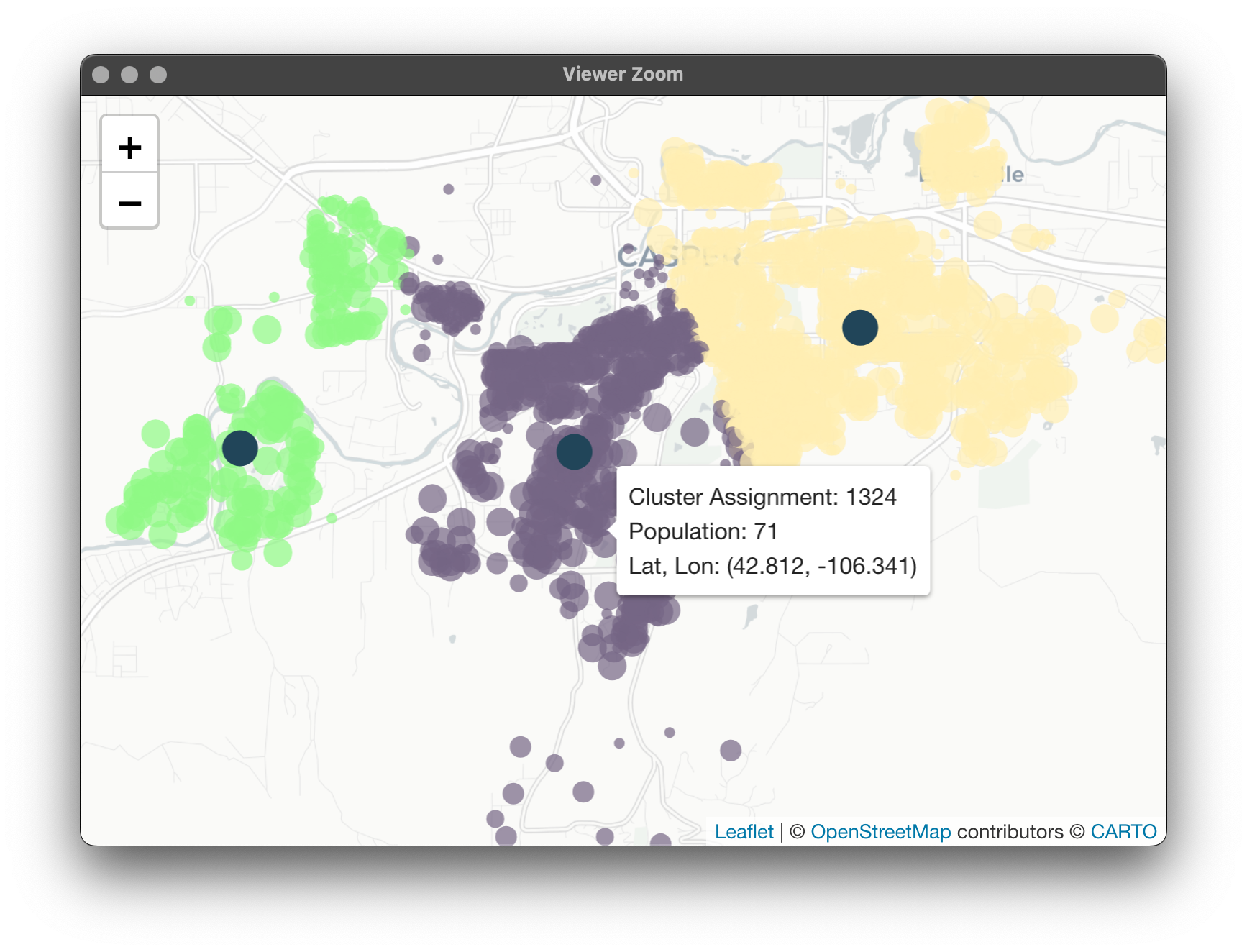Image resolution: width=1247 pixels, height=952 pixels.
Task: Open the Leaflet attribution link
Action: tap(744, 832)
